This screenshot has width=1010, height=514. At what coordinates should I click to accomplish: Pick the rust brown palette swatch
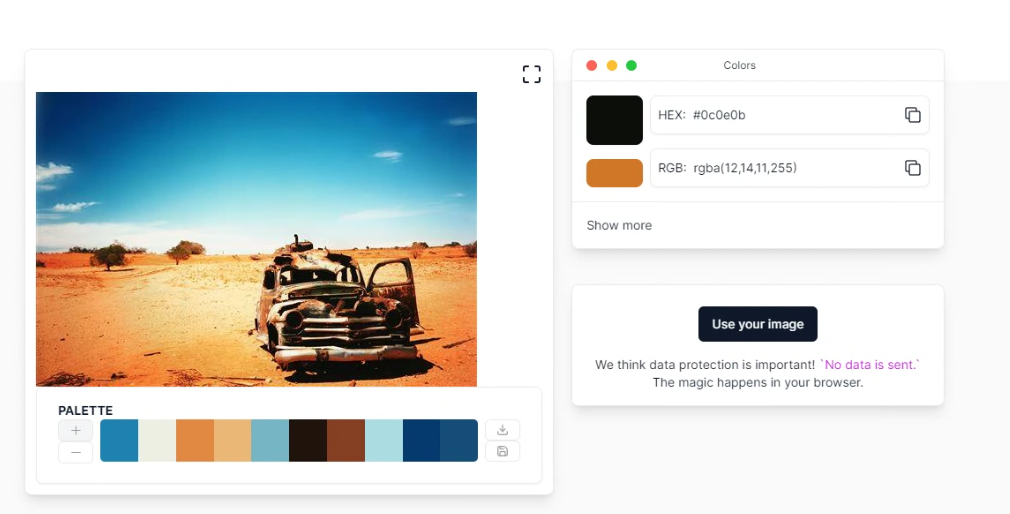[346, 441]
